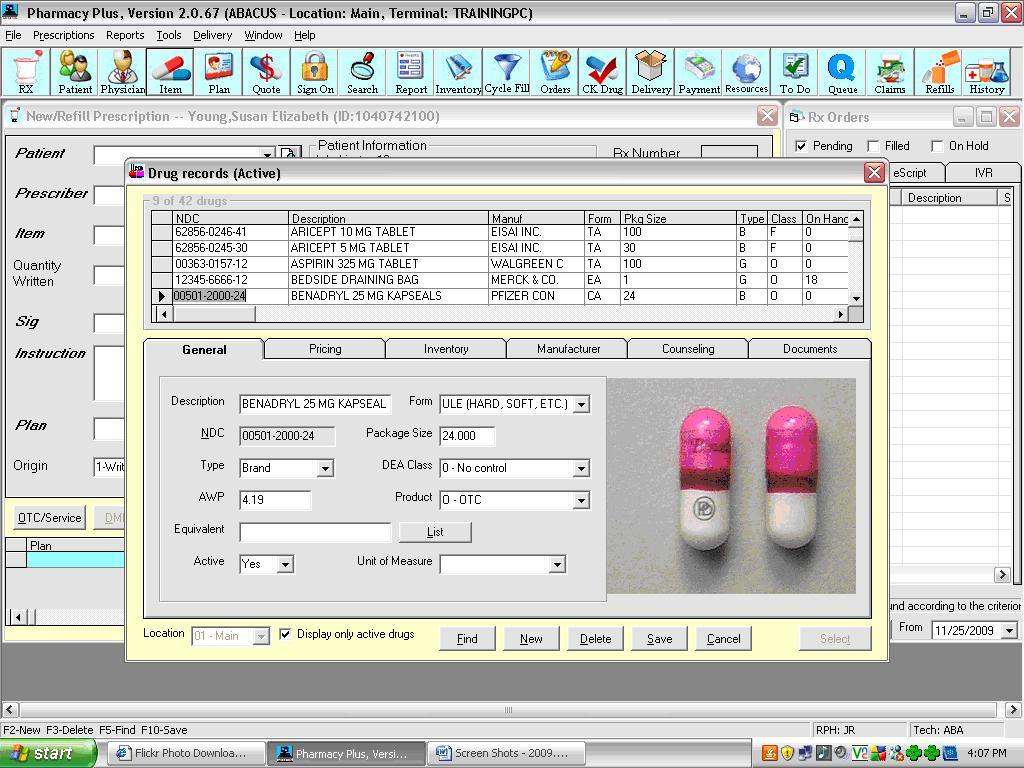Open the Location dropdown 01 - Main
The height and width of the screenshot is (768, 1024).
(261, 636)
